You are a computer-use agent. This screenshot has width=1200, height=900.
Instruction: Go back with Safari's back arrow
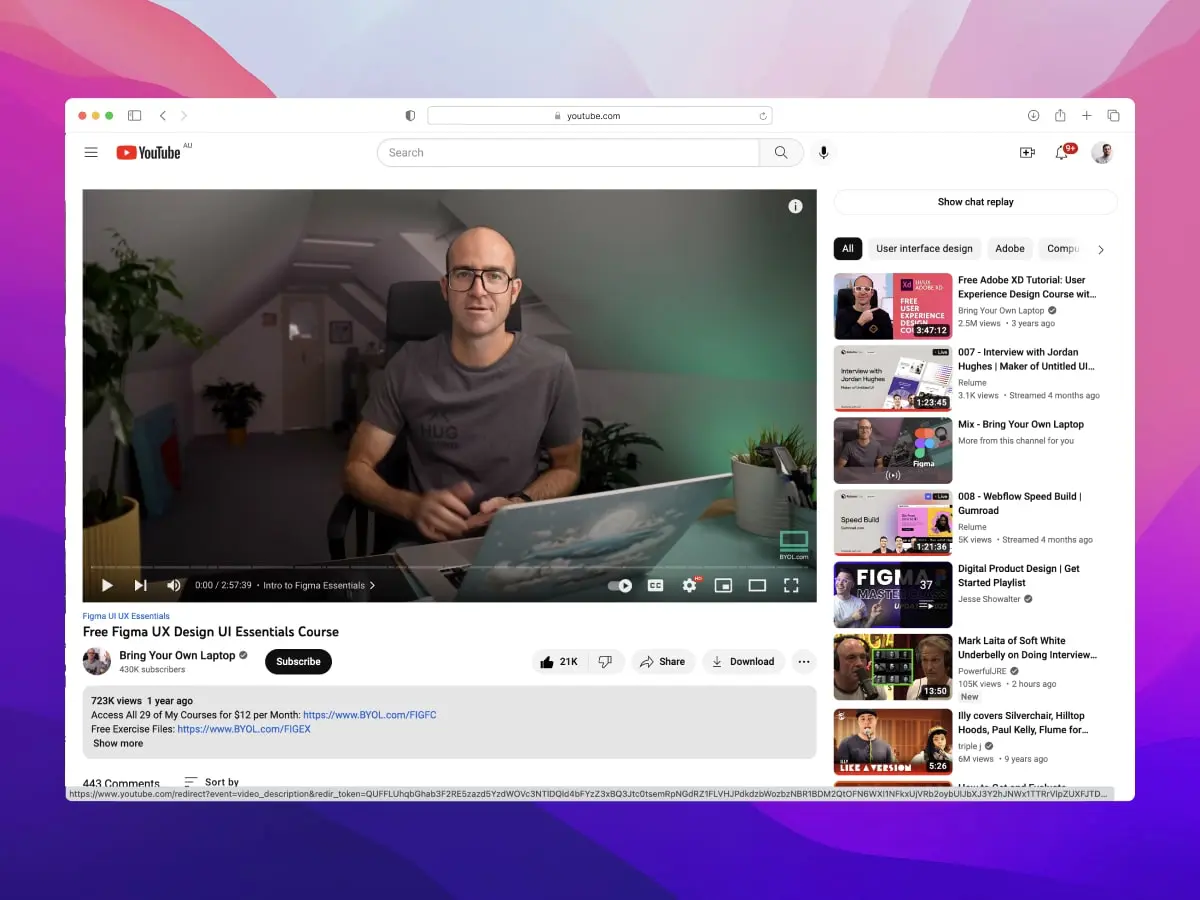click(163, 116)
